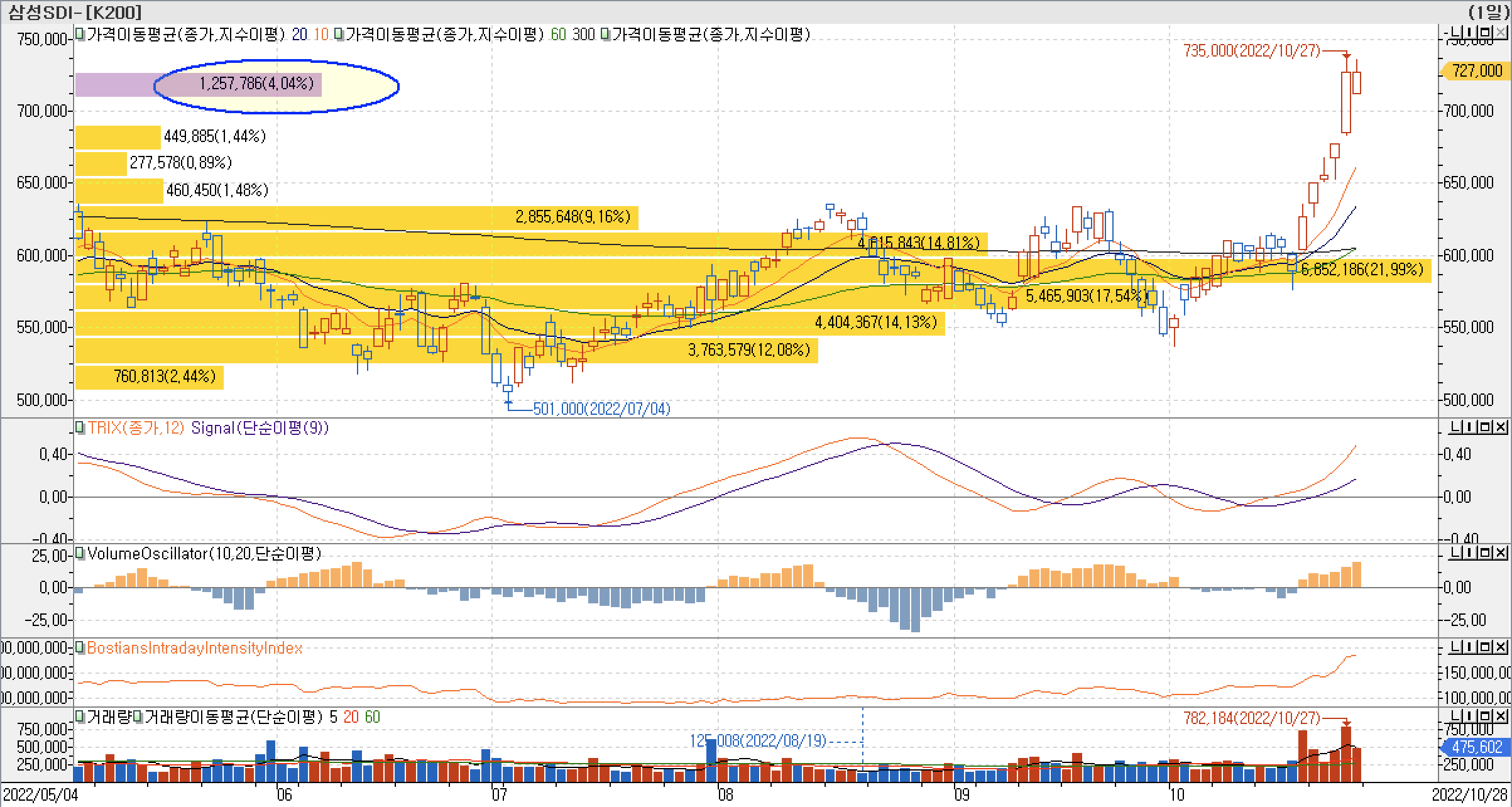Click the Signal(단순이평(9)) legend label

pos(260,428)
